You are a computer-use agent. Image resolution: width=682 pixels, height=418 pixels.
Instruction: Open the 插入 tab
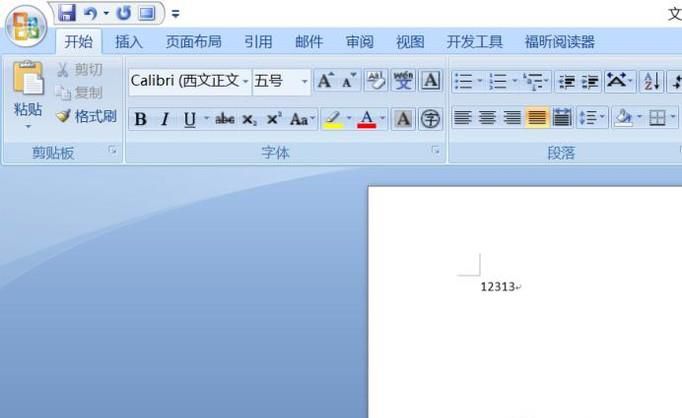coord(129,42)
